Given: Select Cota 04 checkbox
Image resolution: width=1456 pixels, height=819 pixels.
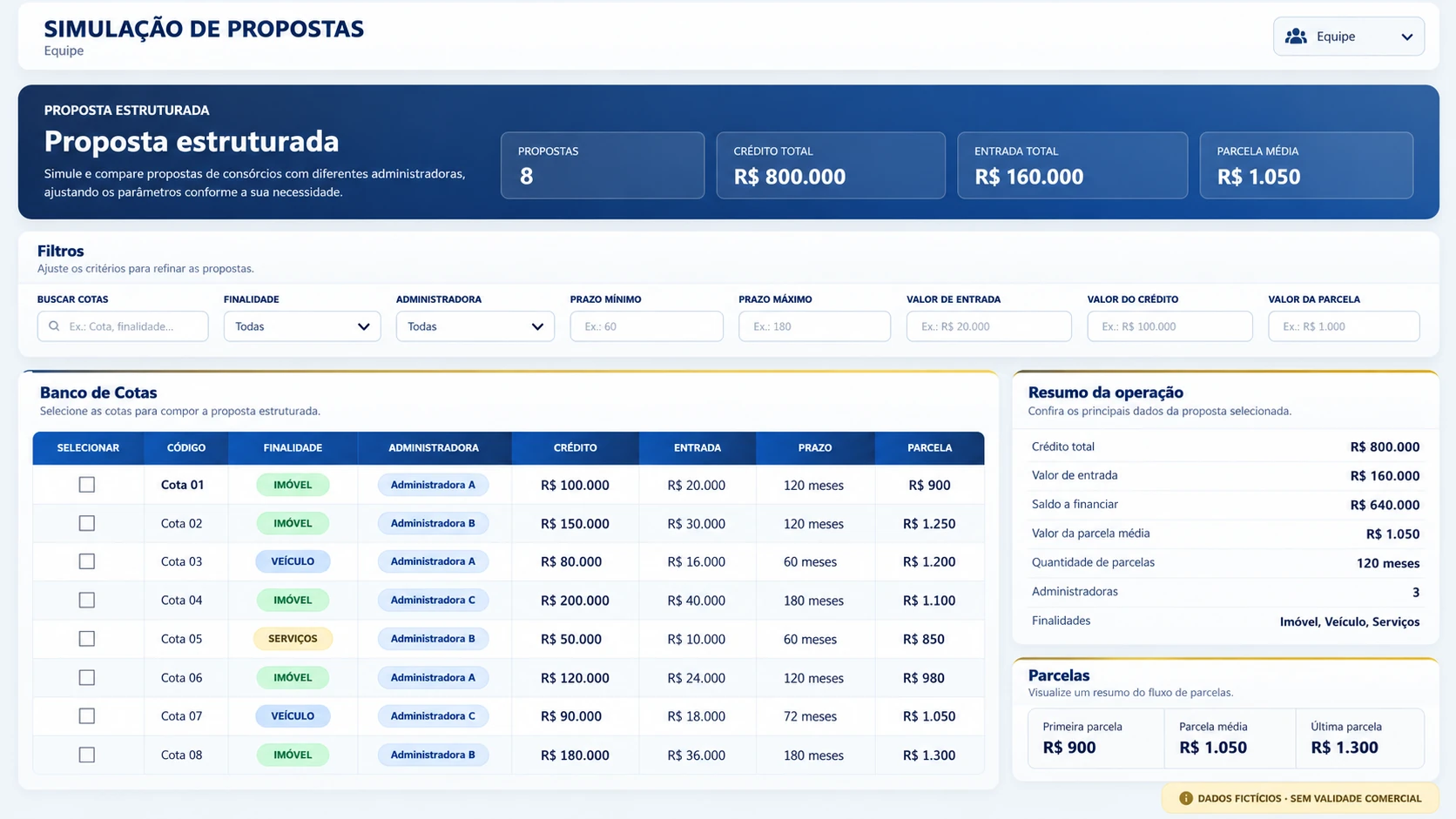Looking at the screenshot, I should [87, 600].
